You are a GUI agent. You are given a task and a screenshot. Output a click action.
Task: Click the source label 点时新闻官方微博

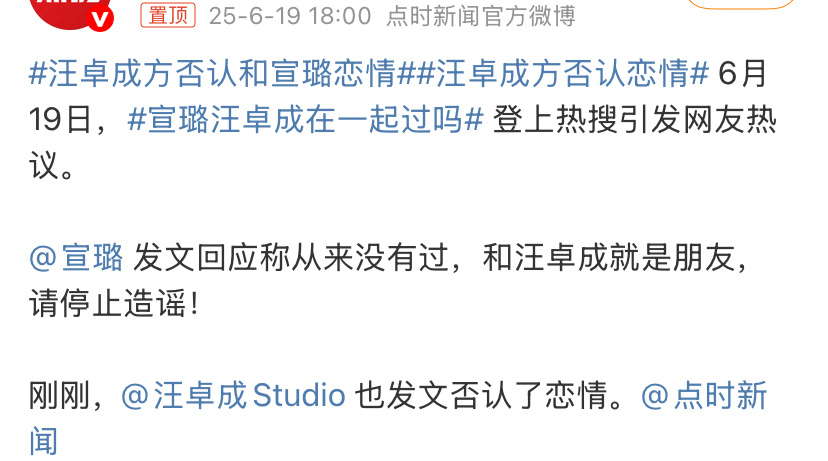coord(481,16)
